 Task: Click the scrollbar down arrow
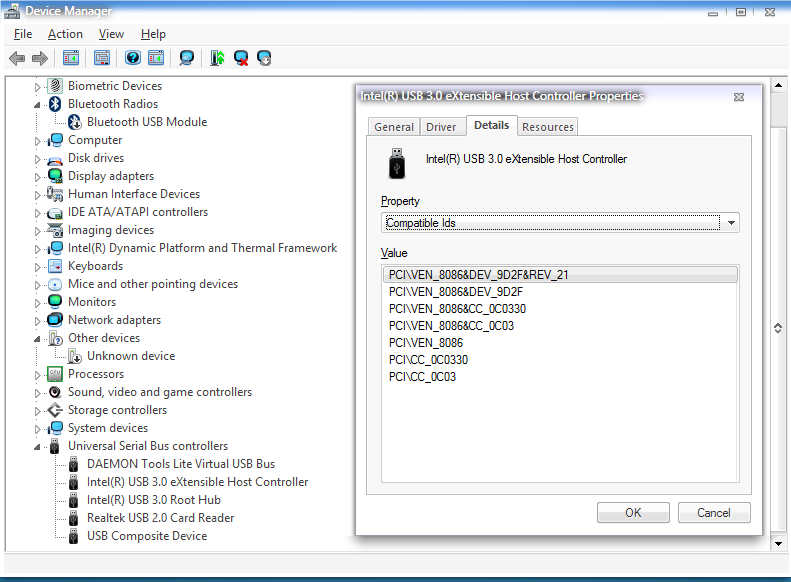tap(778, 544)
